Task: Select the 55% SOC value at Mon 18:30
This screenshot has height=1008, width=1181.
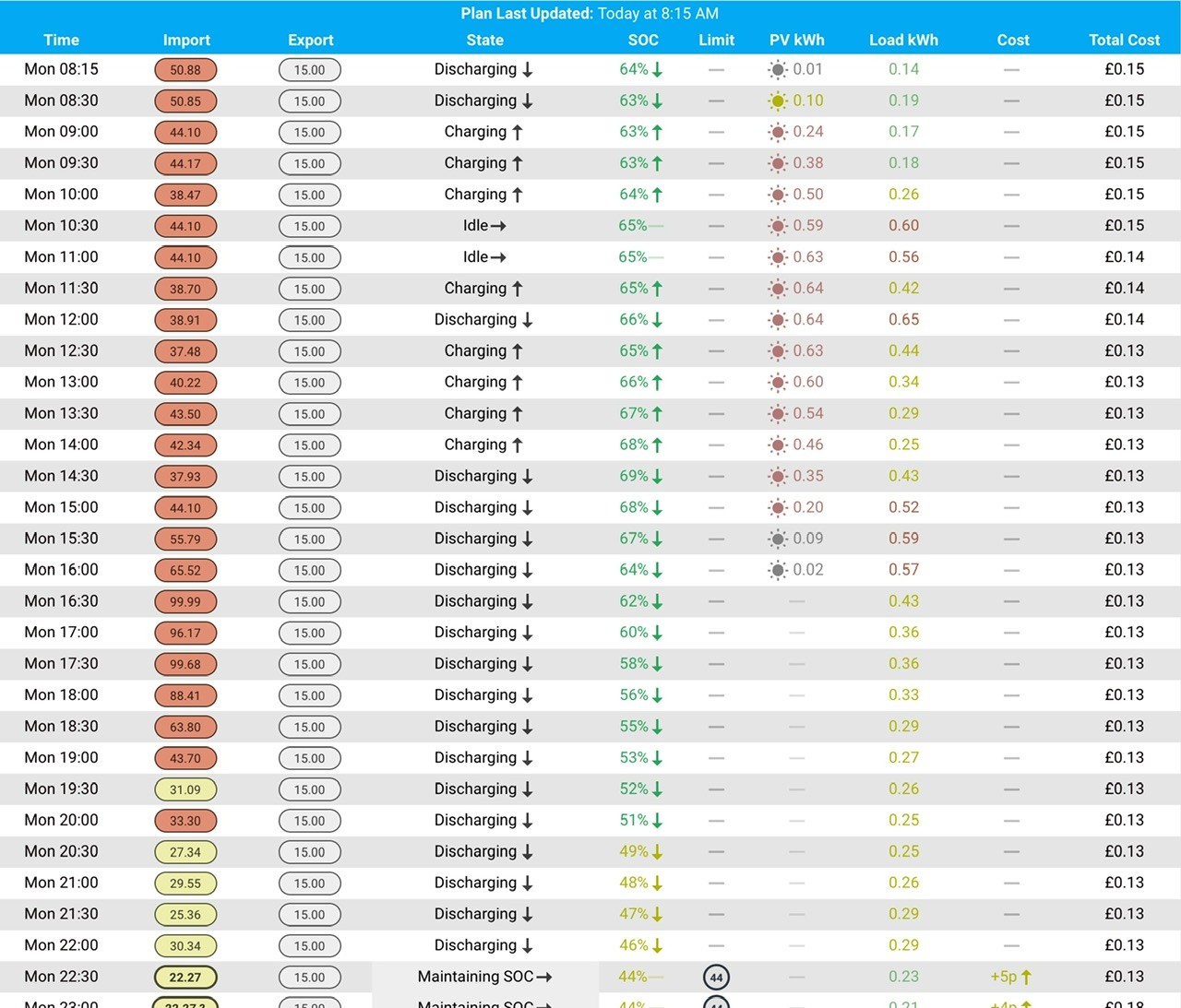Action: [634, 727]
